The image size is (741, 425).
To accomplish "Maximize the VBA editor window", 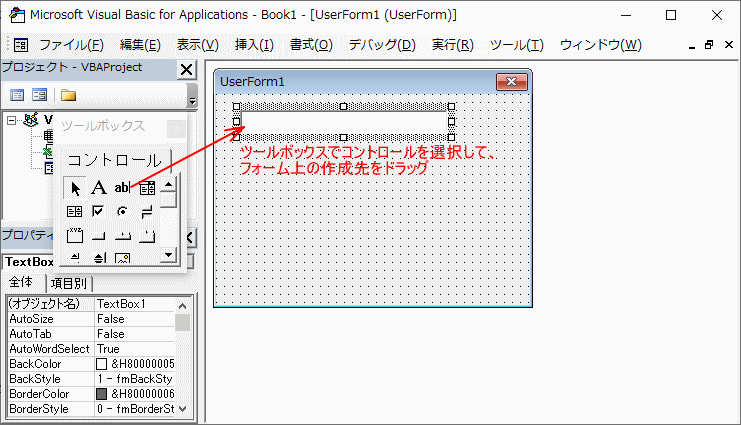I will (x=671, y=15).
